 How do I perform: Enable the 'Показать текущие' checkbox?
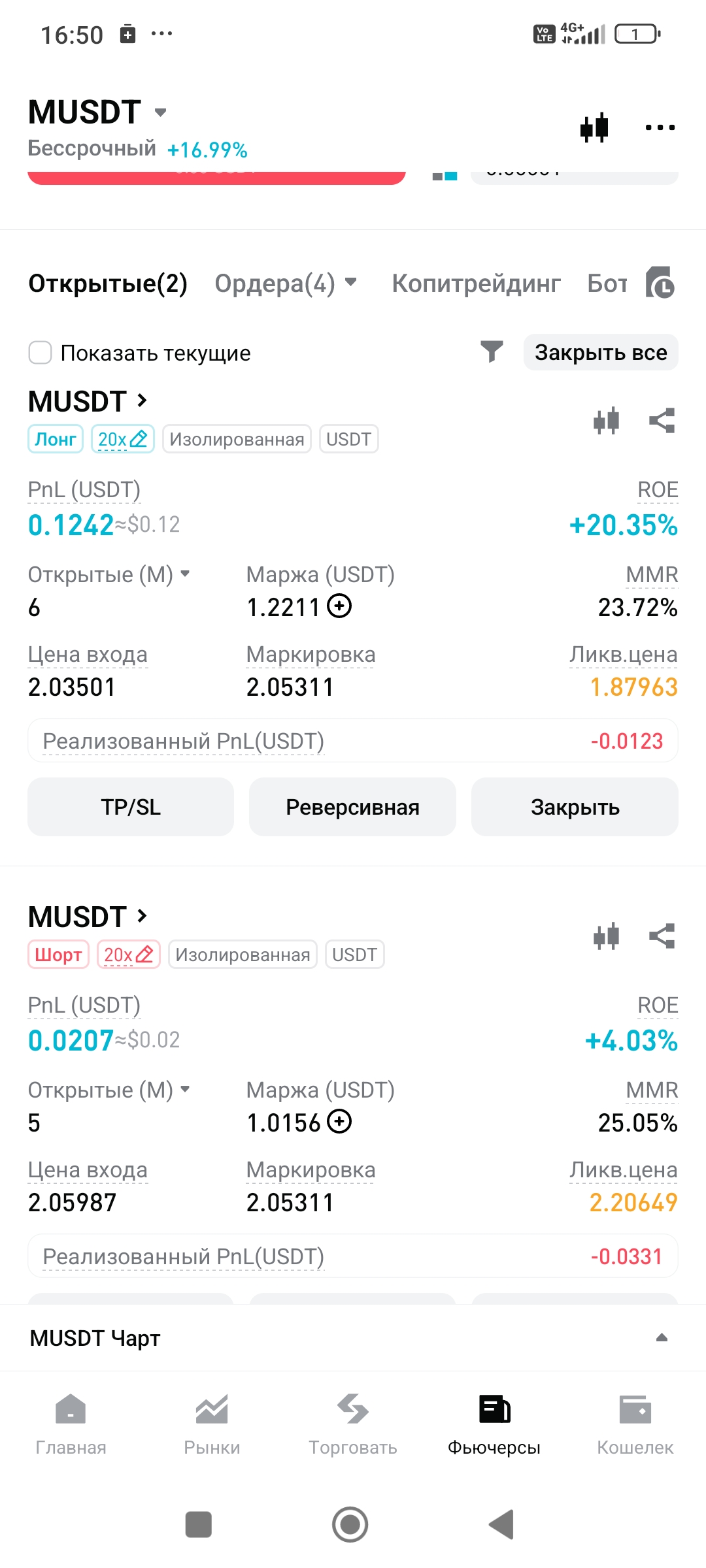pos(41,353)
